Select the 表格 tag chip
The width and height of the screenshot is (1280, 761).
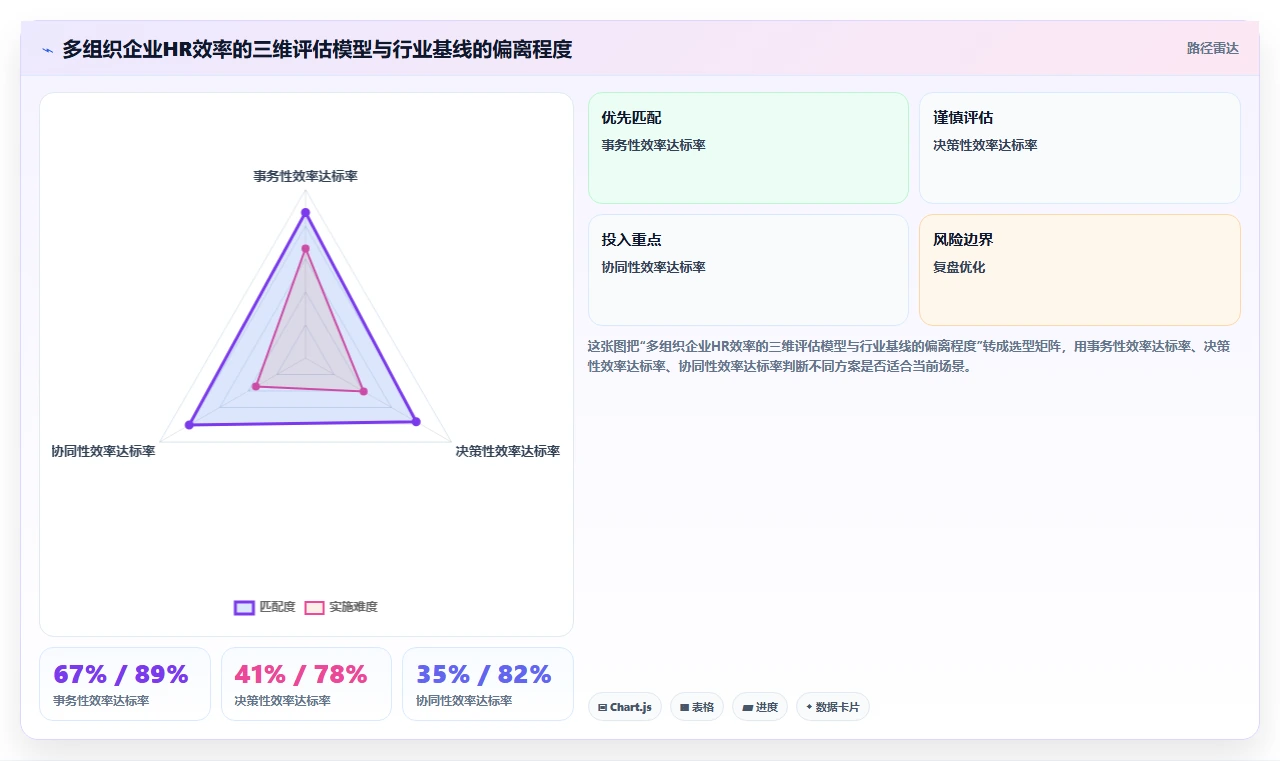pyautogui.click(x=697, y=707)
